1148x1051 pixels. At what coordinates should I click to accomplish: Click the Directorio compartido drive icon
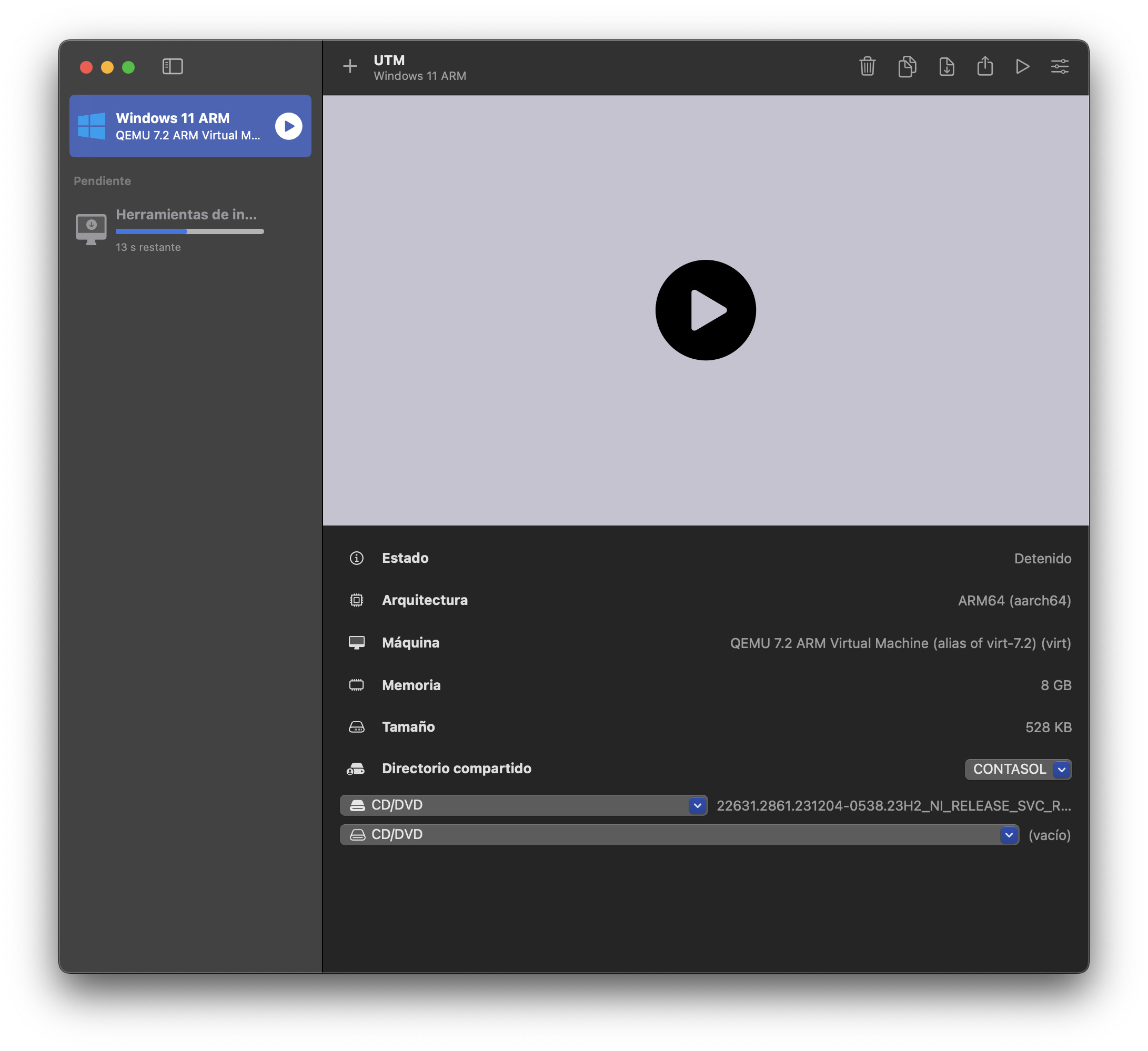coord(356,769)
